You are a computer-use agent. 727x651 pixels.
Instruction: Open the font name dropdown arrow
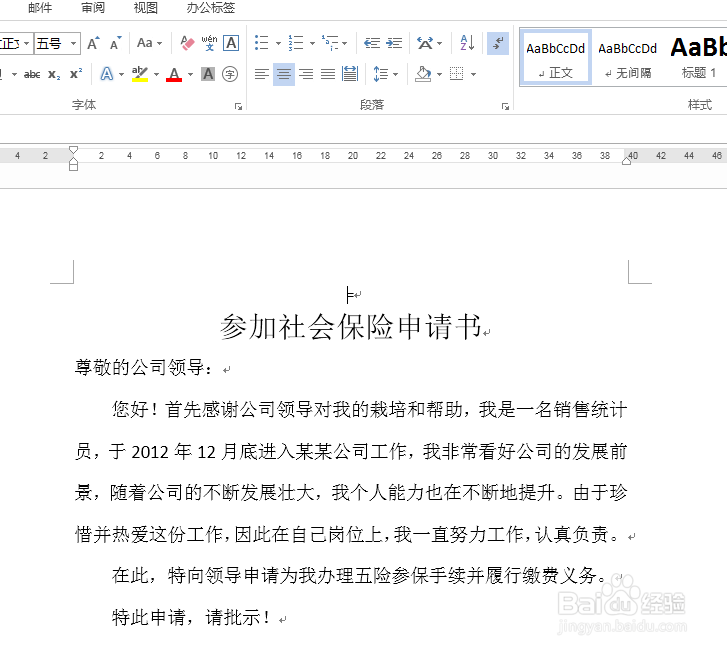pyautogui.click(x=26, y=44)
